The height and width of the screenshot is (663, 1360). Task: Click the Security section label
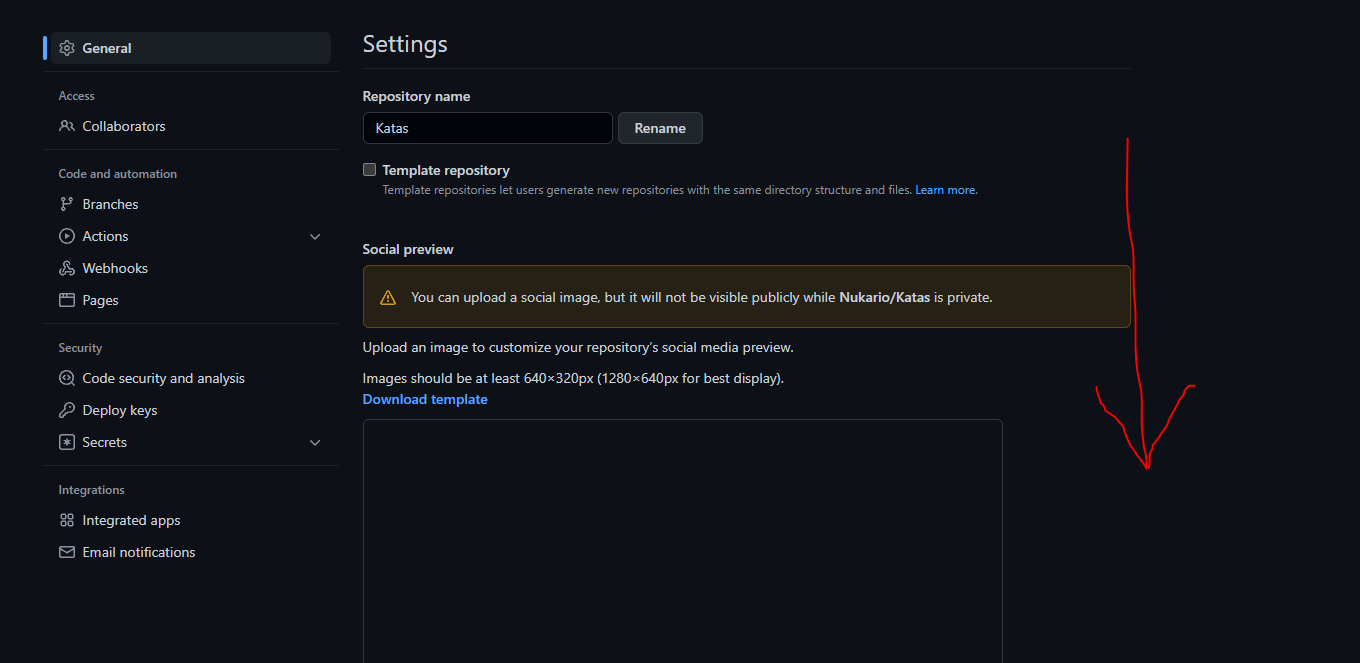coord(80,348)
